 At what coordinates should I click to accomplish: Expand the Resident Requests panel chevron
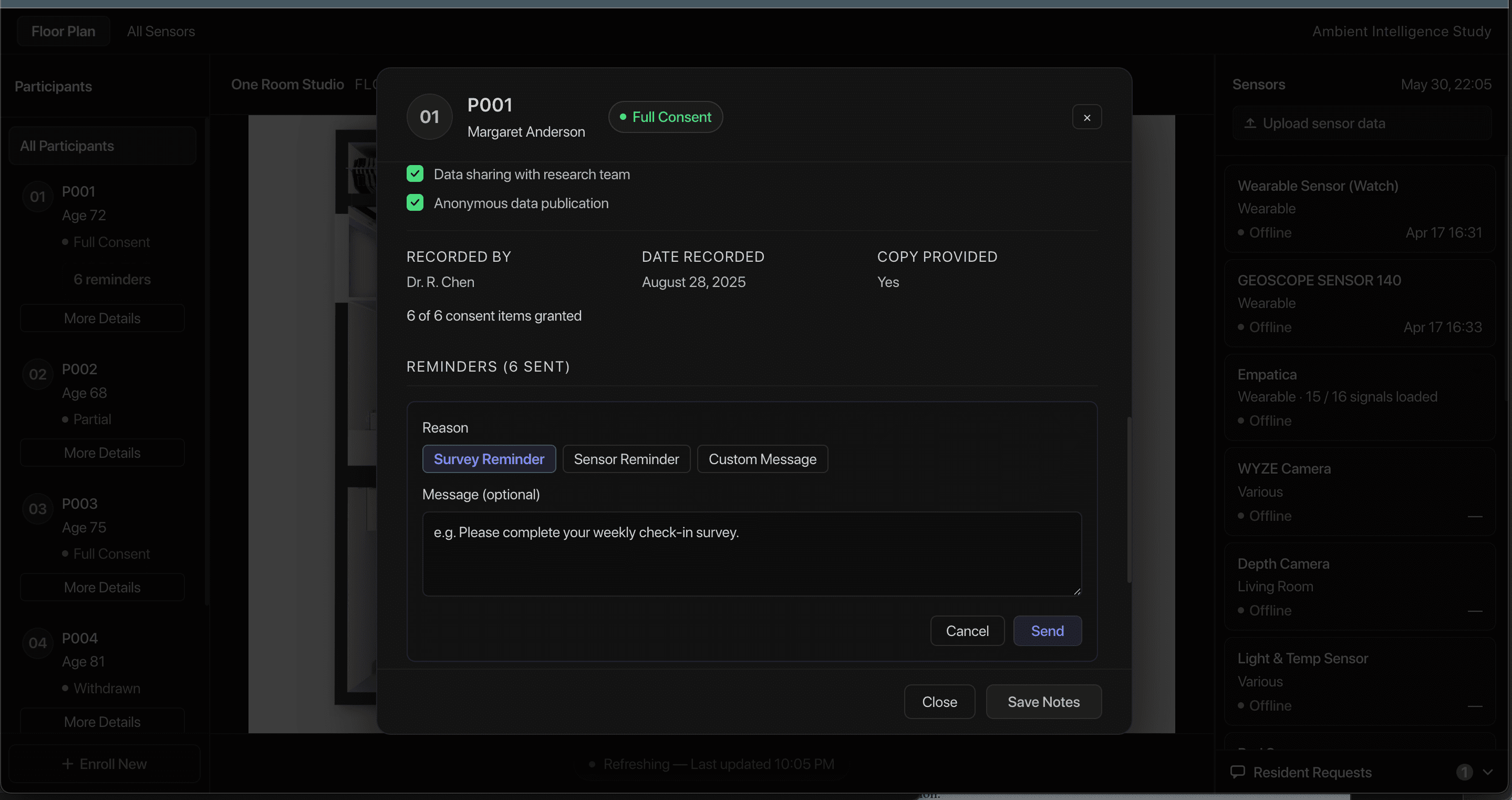click(1487, 772)
